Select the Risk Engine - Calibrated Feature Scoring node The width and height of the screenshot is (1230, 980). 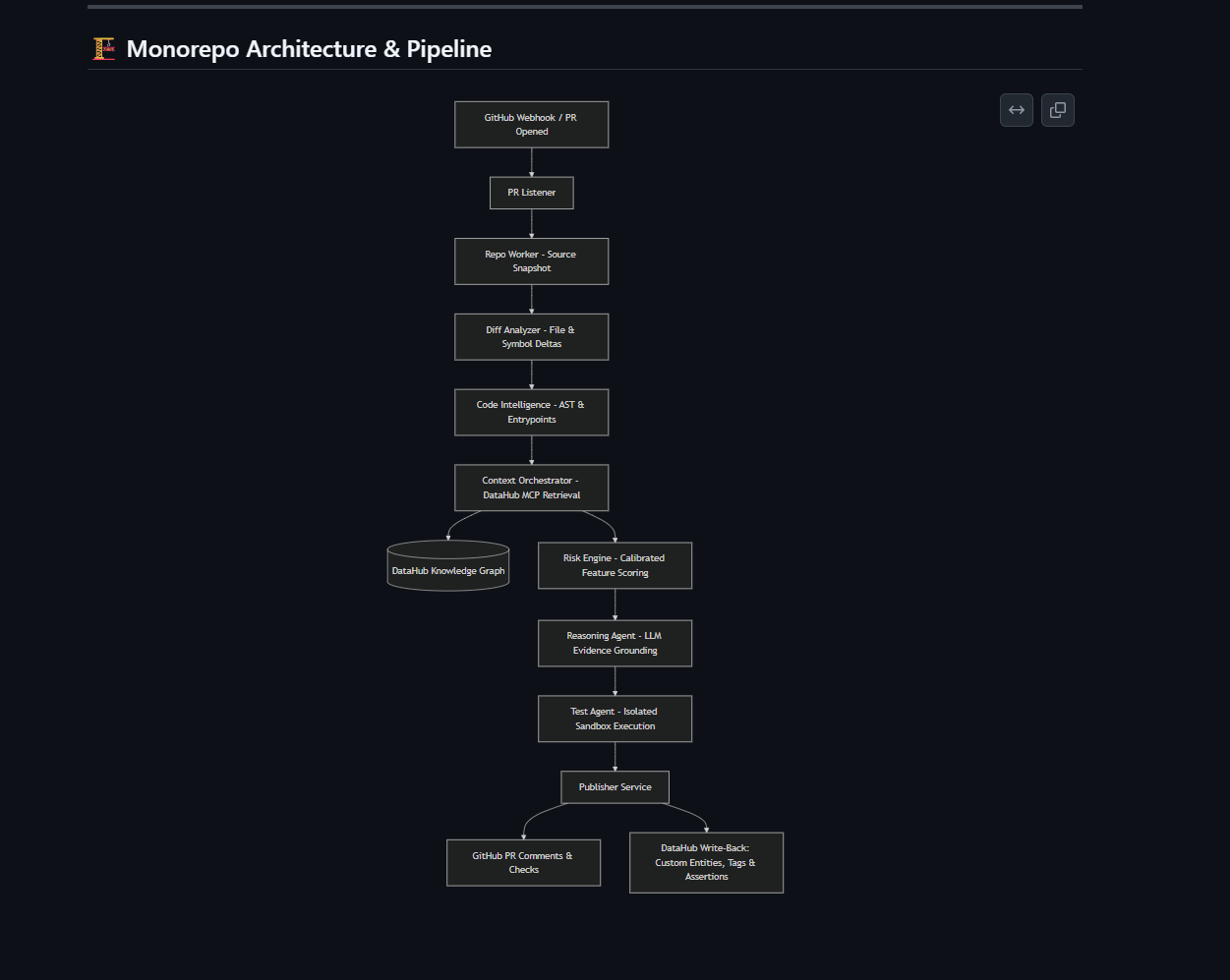pyautogui.click(x=615, y=565)
